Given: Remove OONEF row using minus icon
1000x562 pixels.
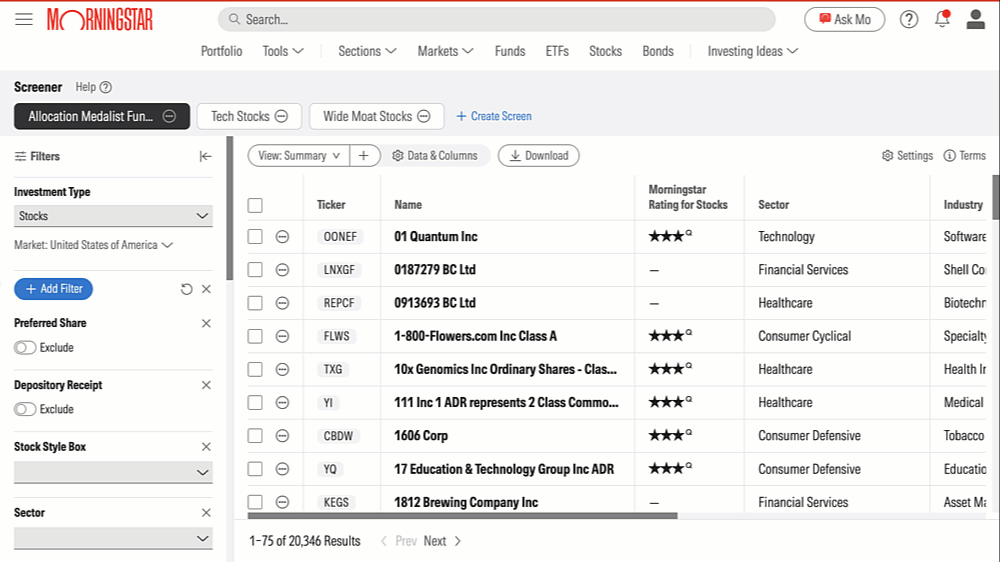Looking at the screenshot, I should [282, 237].
